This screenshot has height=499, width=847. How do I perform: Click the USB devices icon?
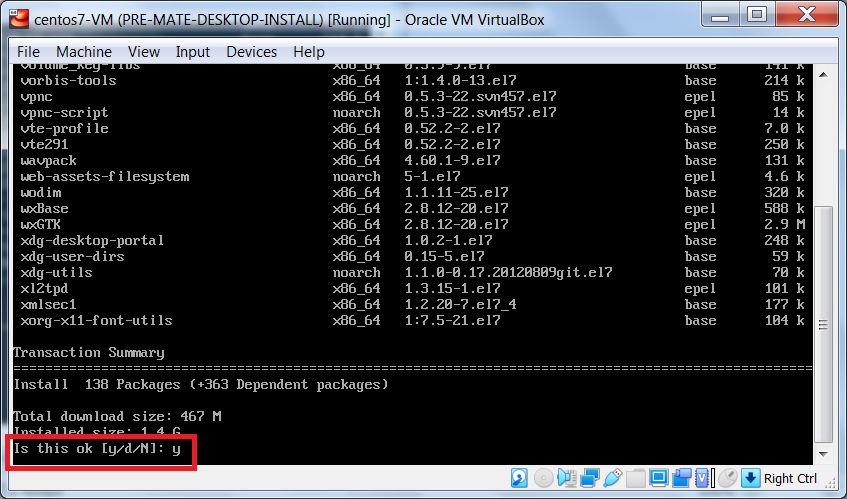coord(612,478)
